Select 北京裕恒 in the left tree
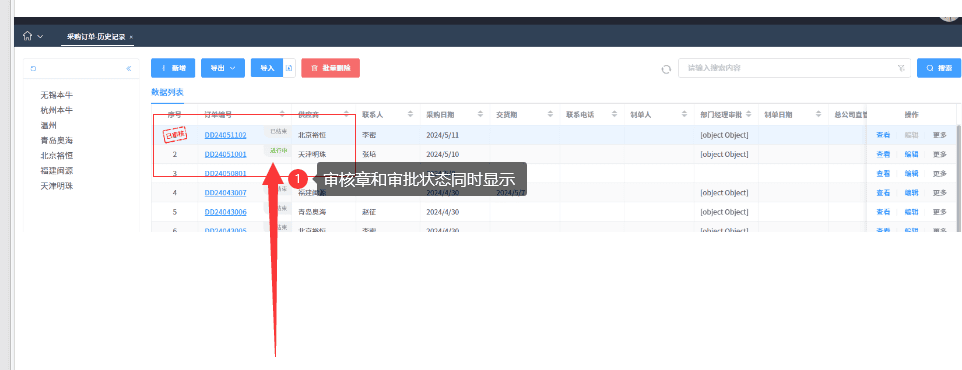This screenshot has height=370, width=962. (56, 155)
